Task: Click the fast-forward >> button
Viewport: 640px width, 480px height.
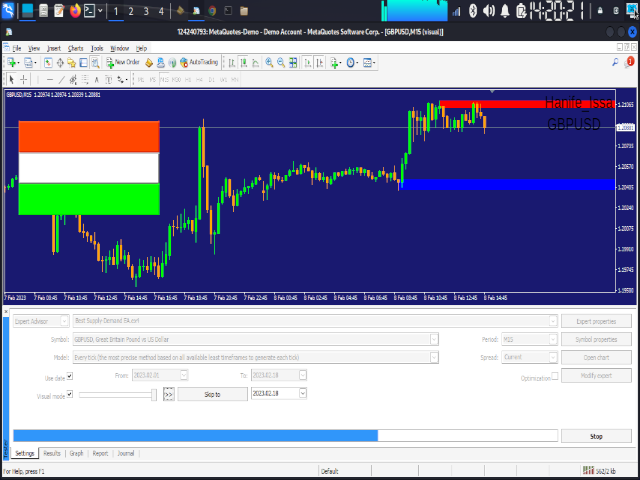Action: [168, 394]
